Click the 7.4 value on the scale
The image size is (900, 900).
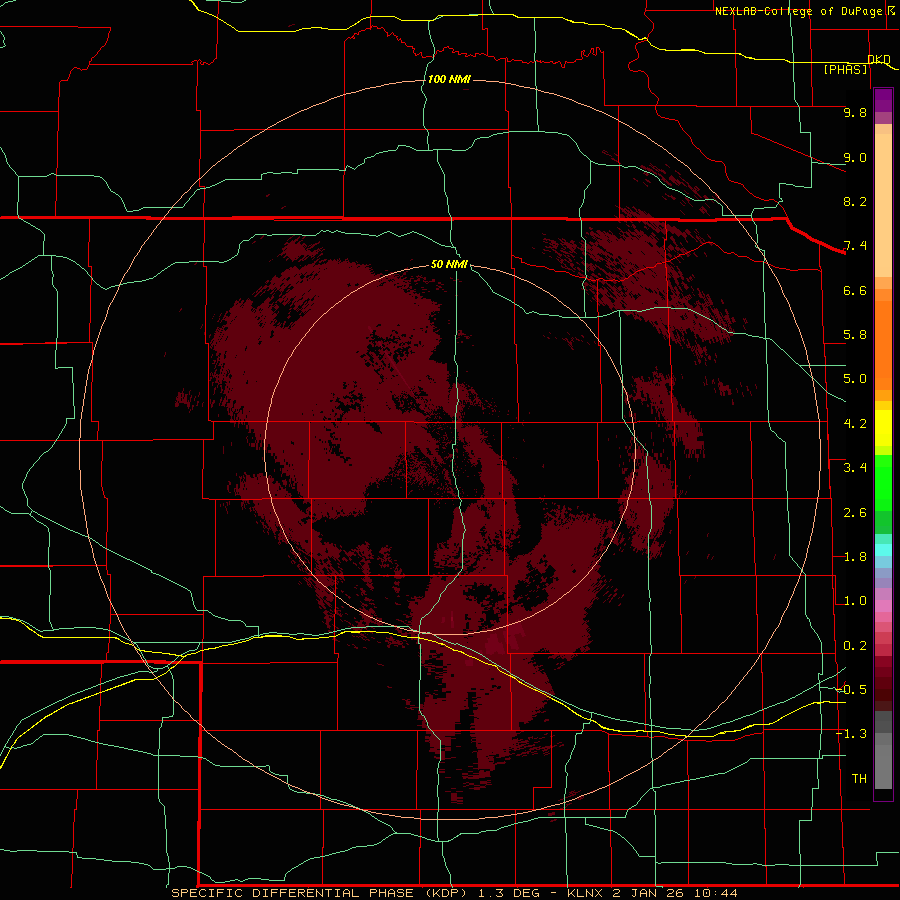855,246
